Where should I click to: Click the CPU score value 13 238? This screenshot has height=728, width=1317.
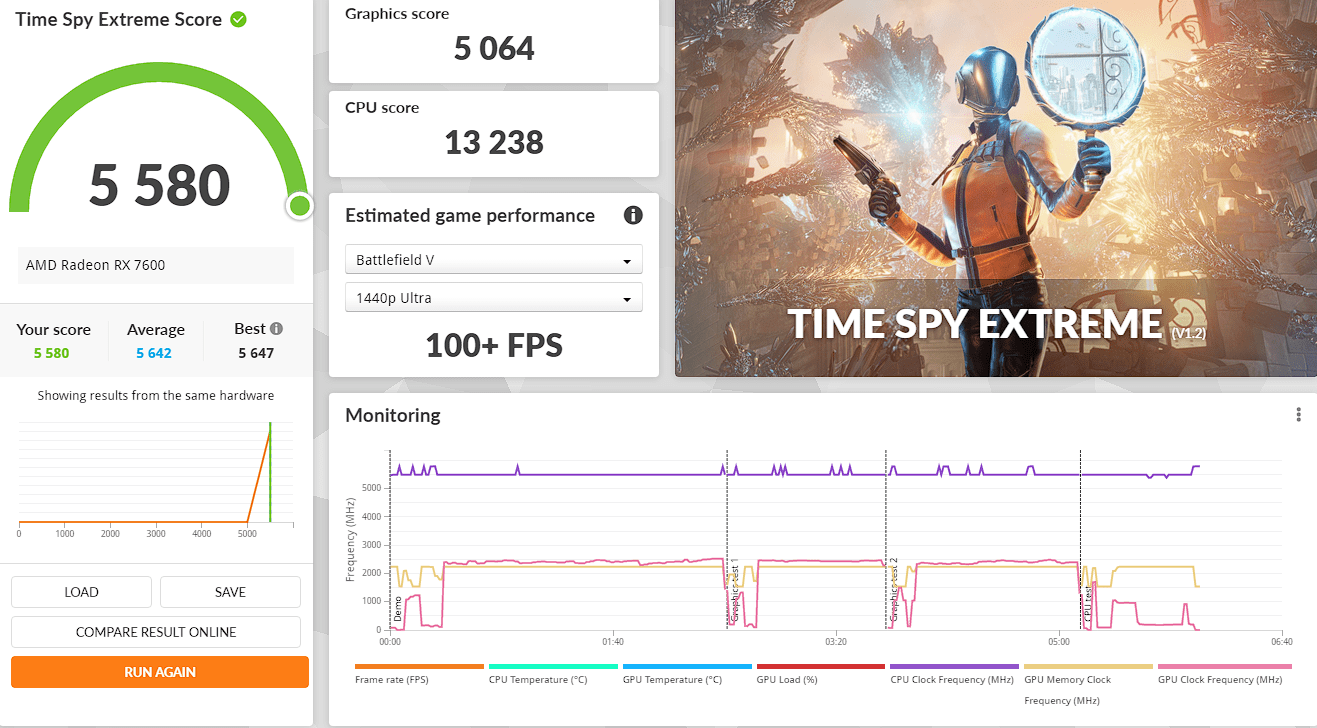494,142
